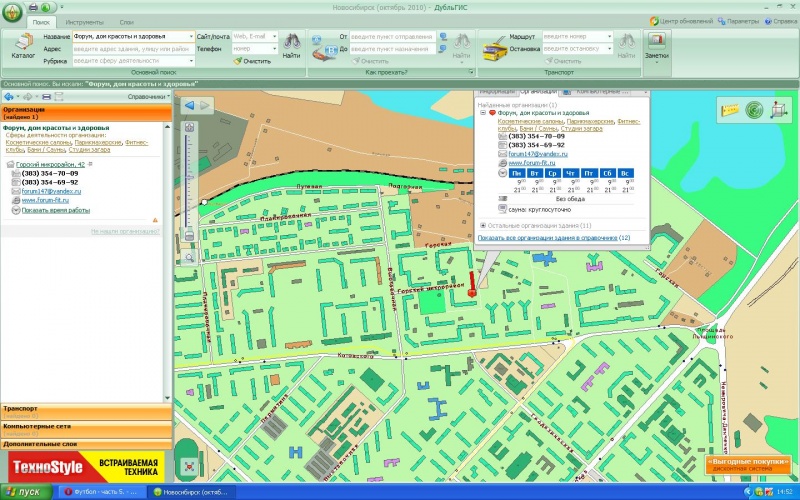
Task: Open the Телефон номер dropdown arrow
Action: 274,49
